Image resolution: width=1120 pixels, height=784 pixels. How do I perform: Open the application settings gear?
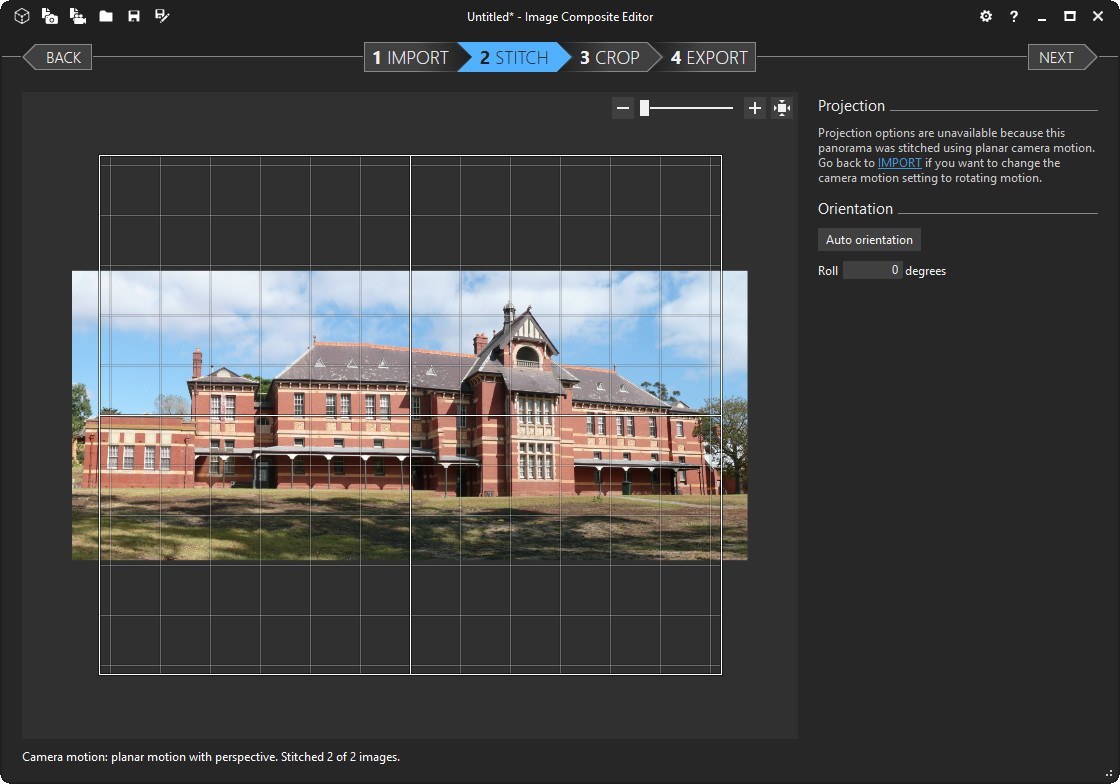(x=985, y=16)
